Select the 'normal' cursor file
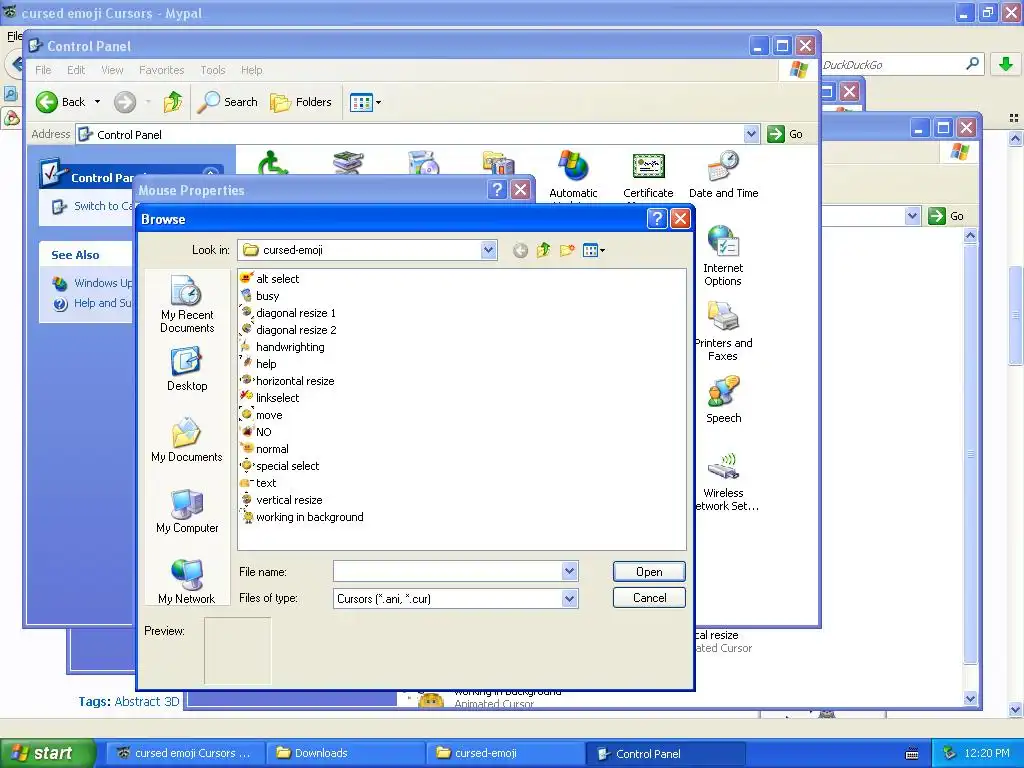Viewport: 1024px width, 768px height. tap(264, 449)
